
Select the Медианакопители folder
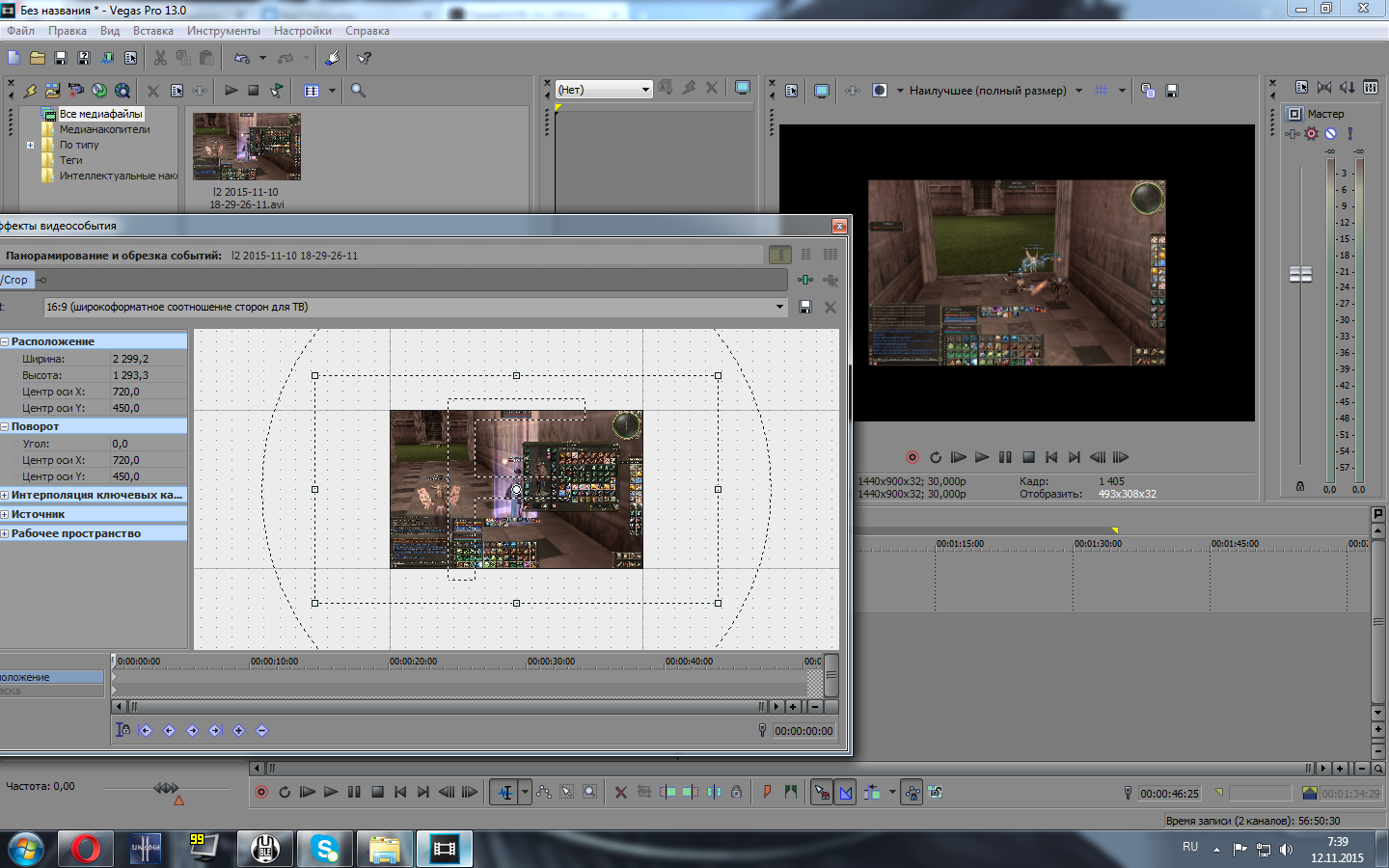pos(104,129)
